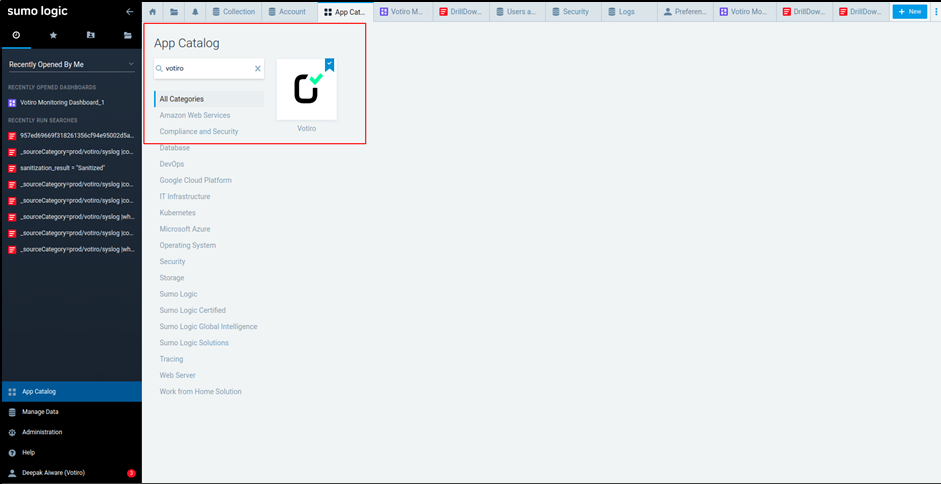Go to the Home tab icon
The height and width of the screenshot is (484, 941).
(x=152, y=11)
